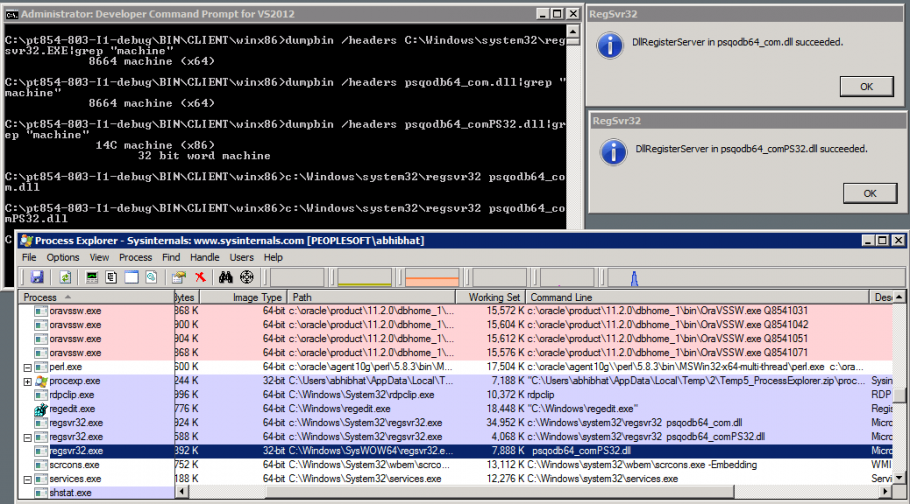Click the shstat.exe process icon

[41, 492]
